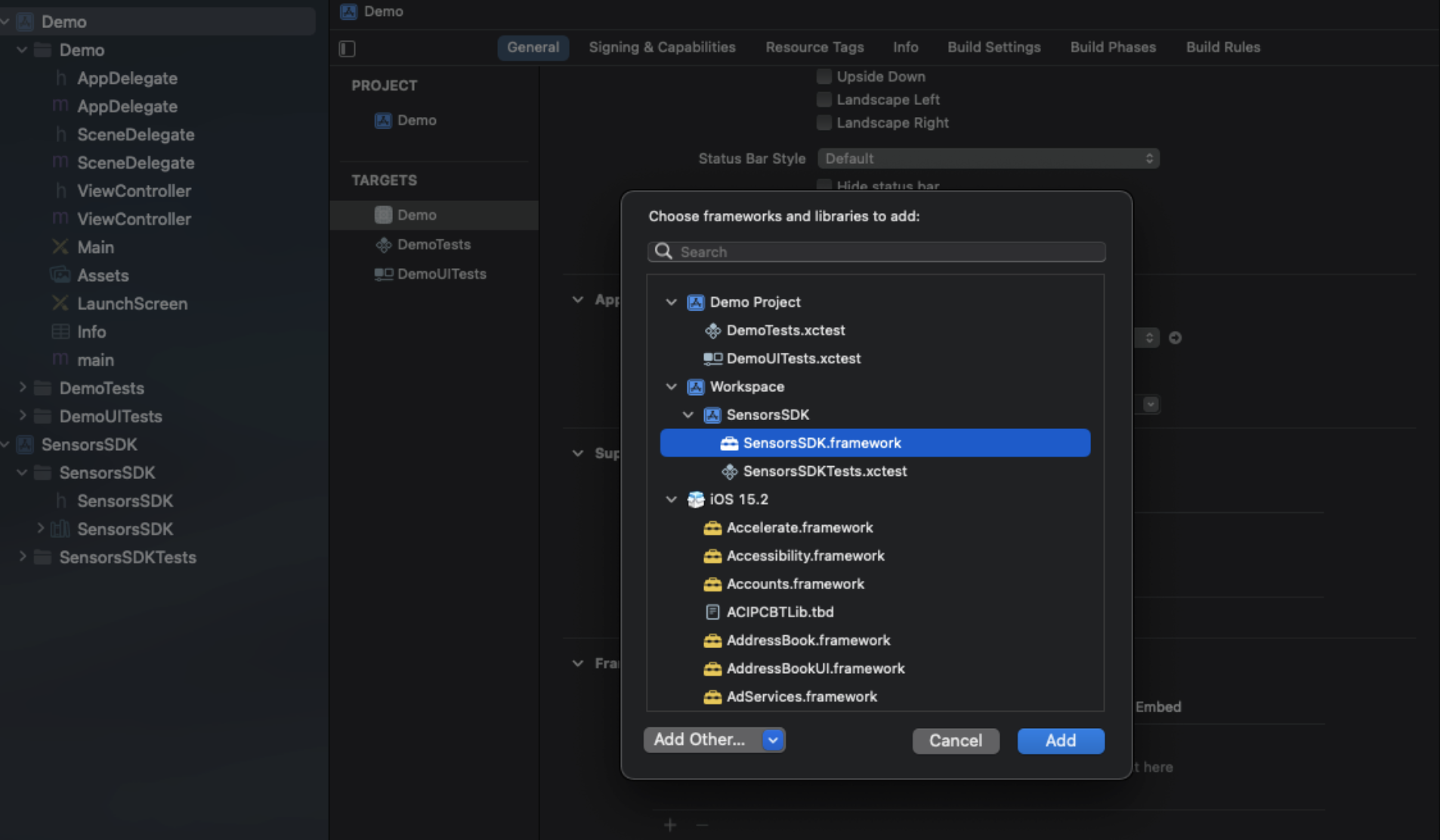
Task: Click the Cancel button
Action: pyautogui.click(x=956, y=741)
